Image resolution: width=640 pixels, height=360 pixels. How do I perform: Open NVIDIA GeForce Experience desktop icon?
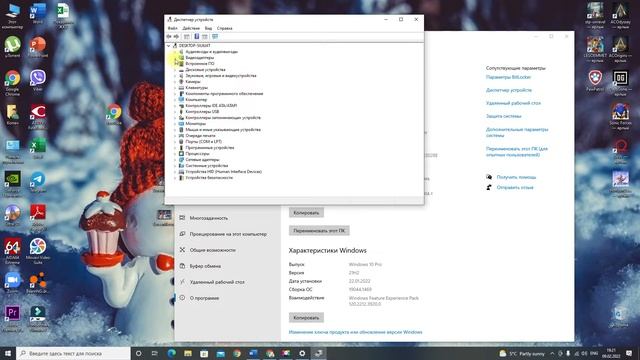[13, 184]
